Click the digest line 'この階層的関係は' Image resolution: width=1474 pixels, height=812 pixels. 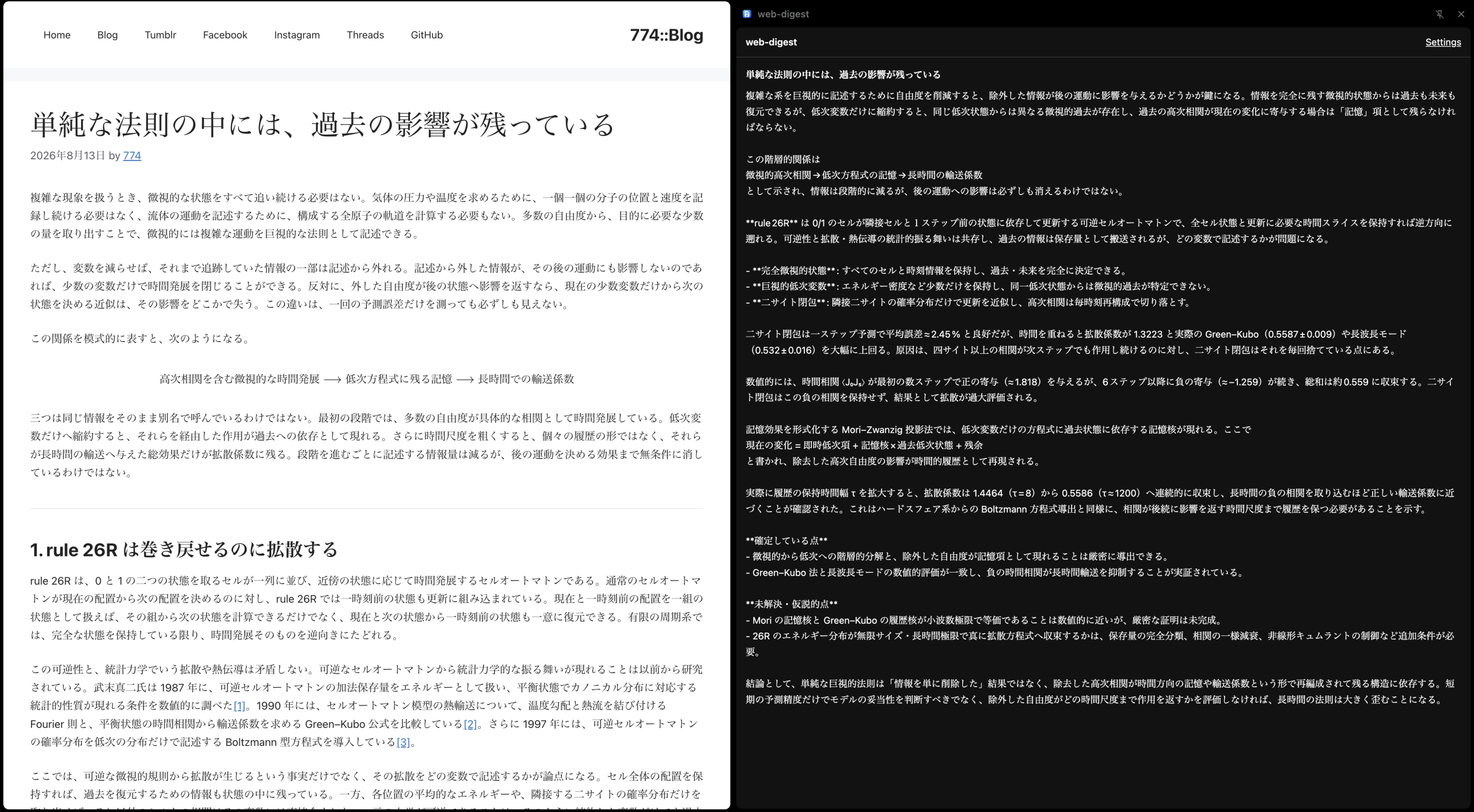coord(782,159)
